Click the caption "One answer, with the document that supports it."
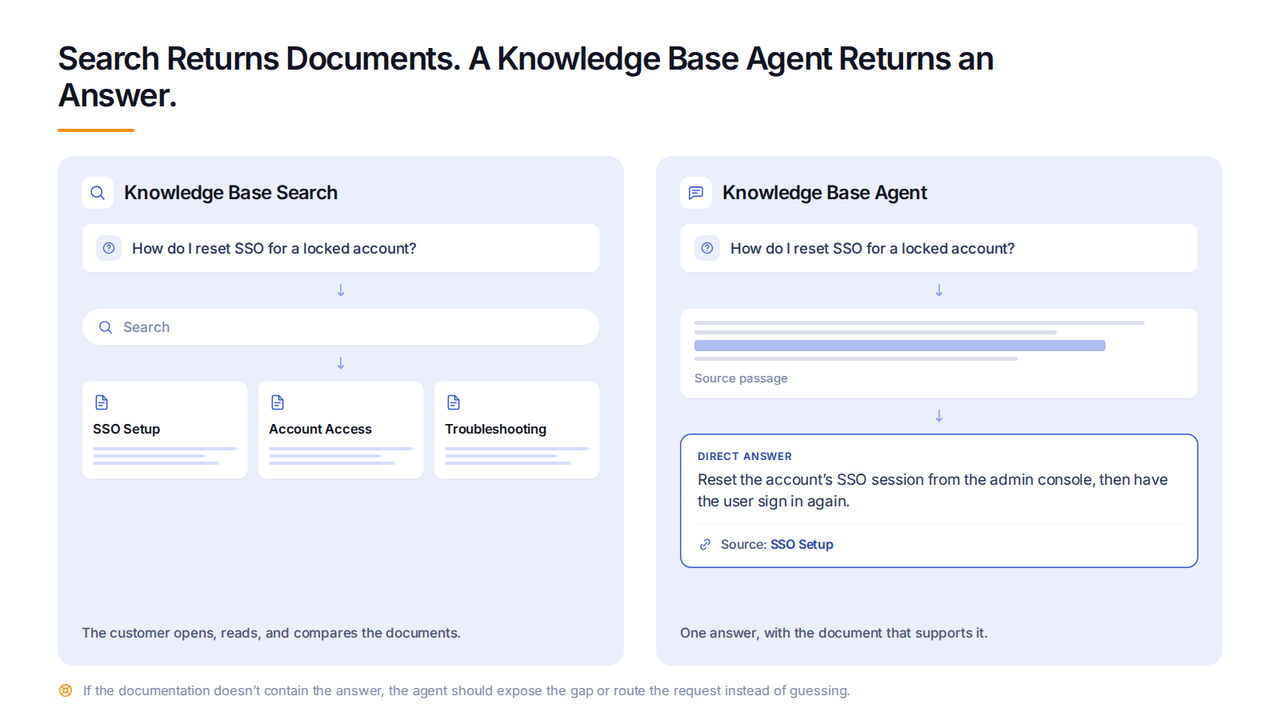This screenshot has height=720, width=1280. pos(834,633)
